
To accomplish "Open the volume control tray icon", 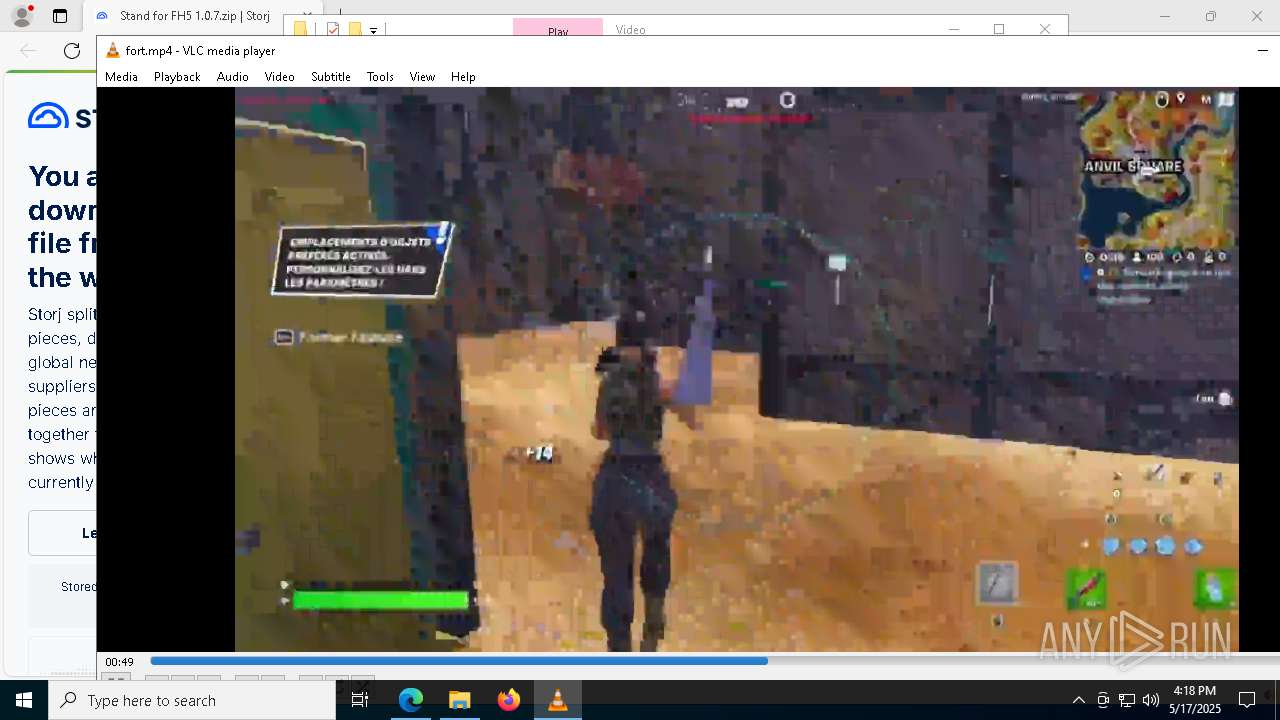I will (1151, 700).
